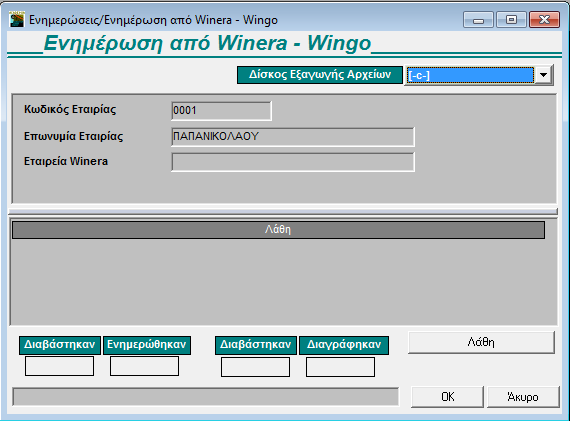Viewport: 570px width, 421px height.
Task: Click the Διαβάστηκαν label beside Διαγράφηκαν
Action: pyautogui.click(x=256, y=345)
